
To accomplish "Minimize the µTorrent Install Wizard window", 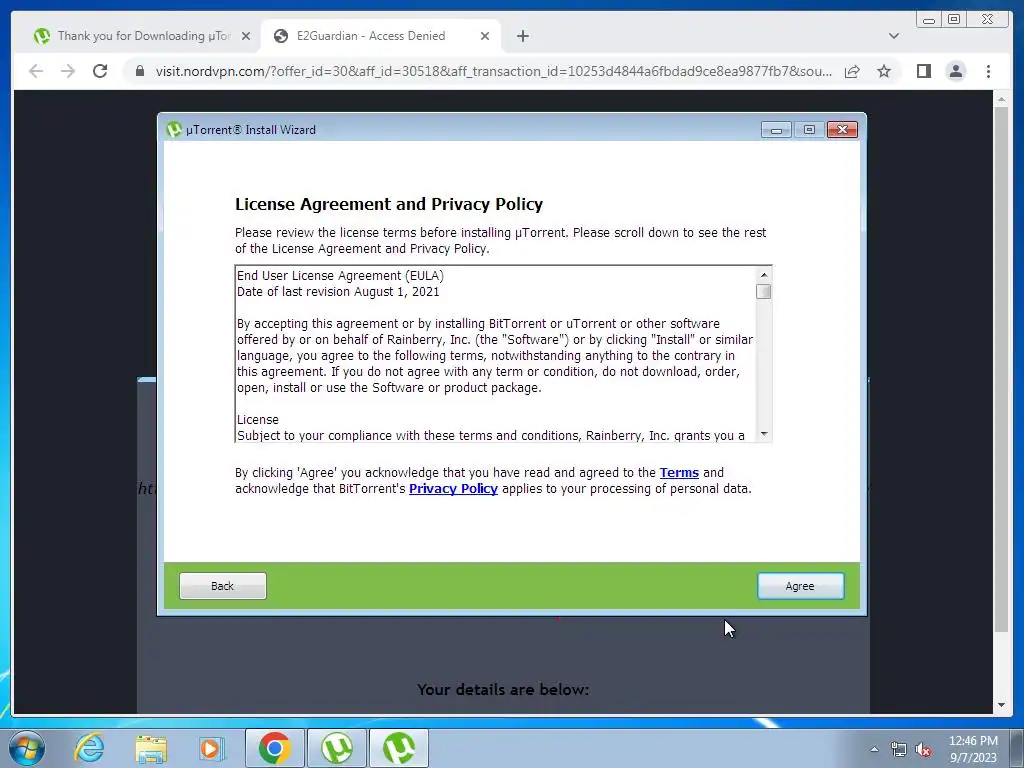I will 776,130.
